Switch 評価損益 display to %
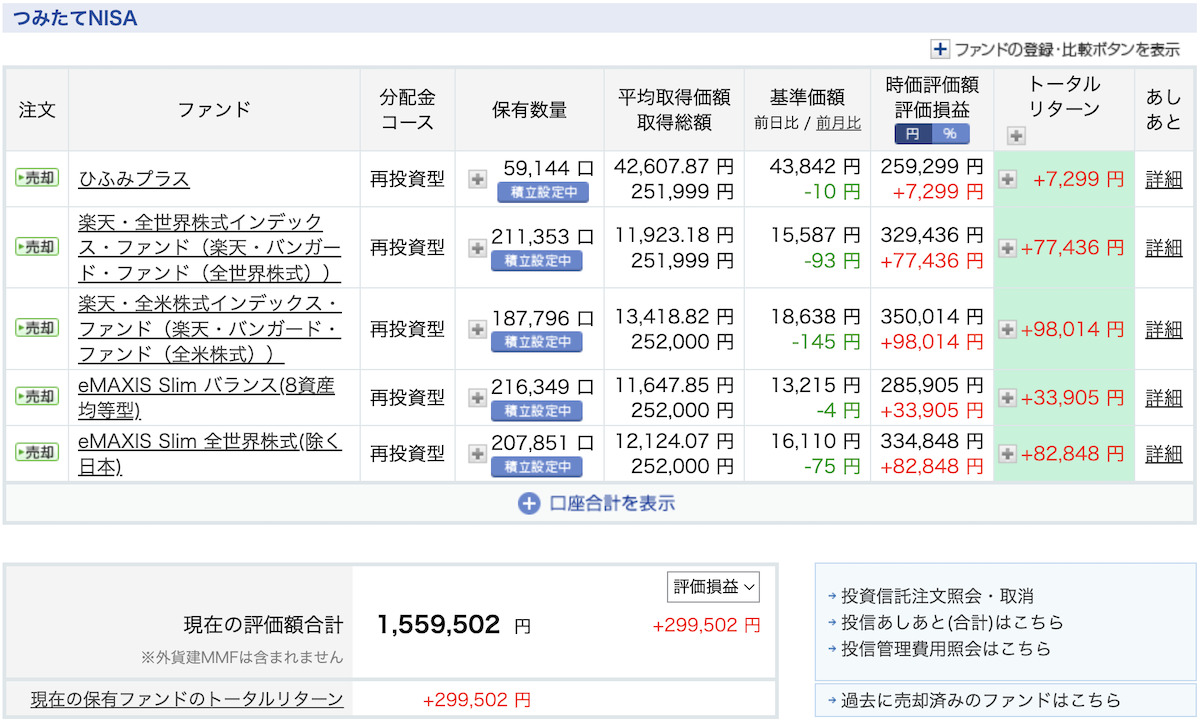 (950, 134)
